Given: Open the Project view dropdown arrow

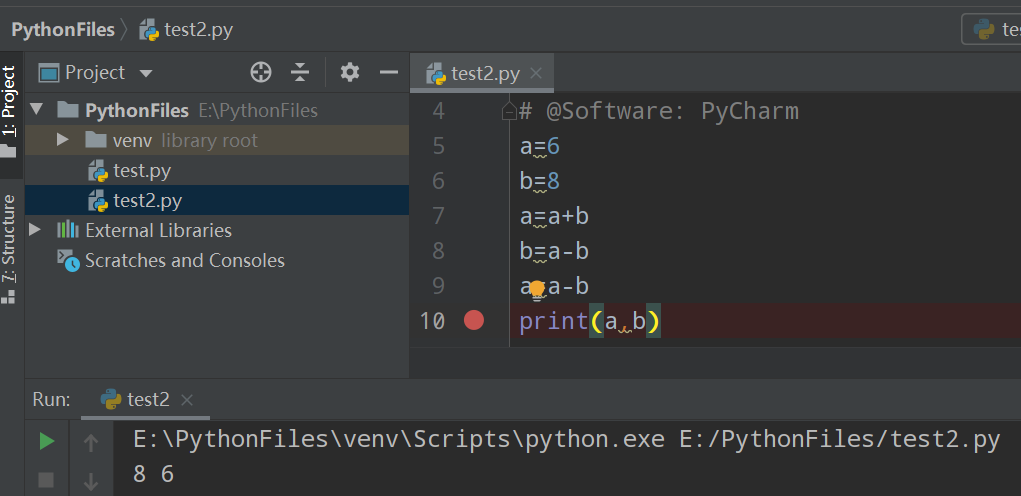Looking at the screenshot, I should pos(146,73).
